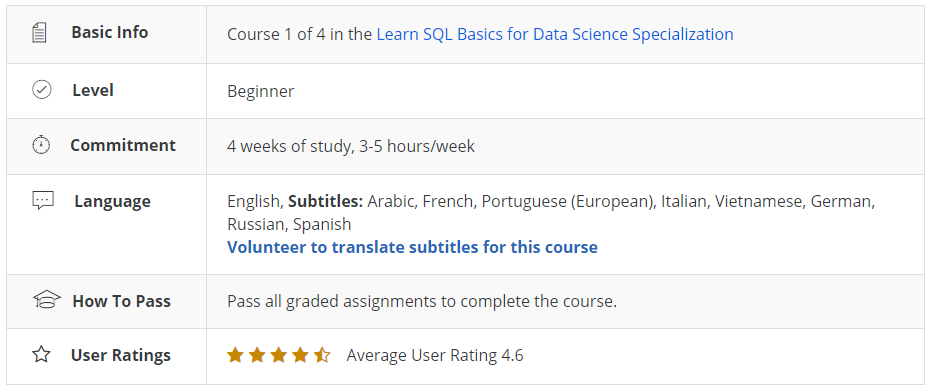The height and width of the screenshot is (392, 930).
Task: Click the Average User Rating 4.6 text
Action: click(x=435, y=355)
